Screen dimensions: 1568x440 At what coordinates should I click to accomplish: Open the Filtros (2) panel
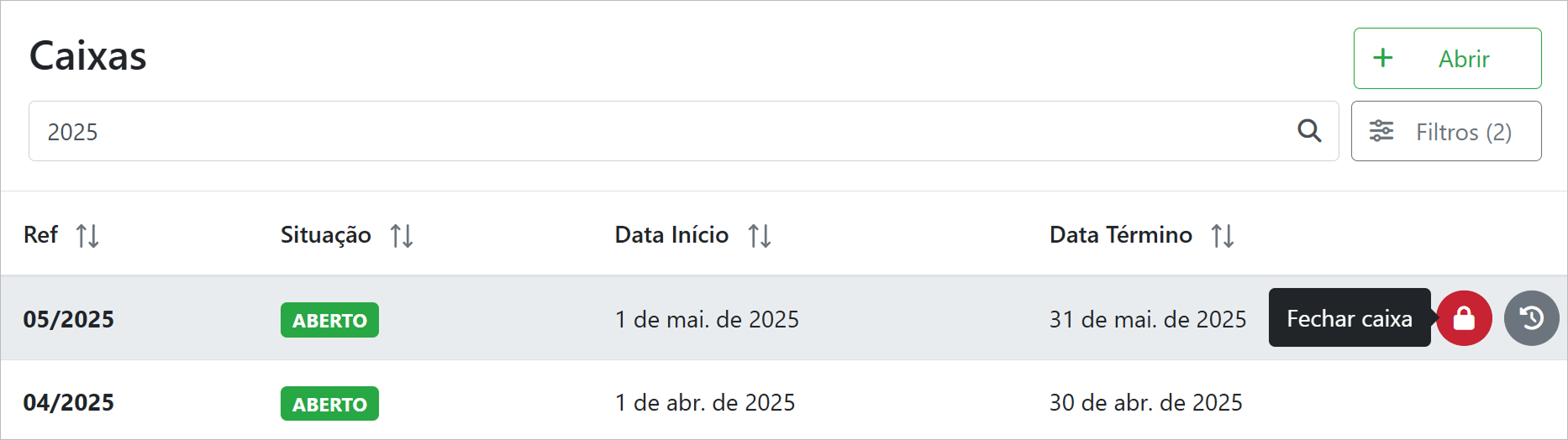click(x=1445, y=131)
